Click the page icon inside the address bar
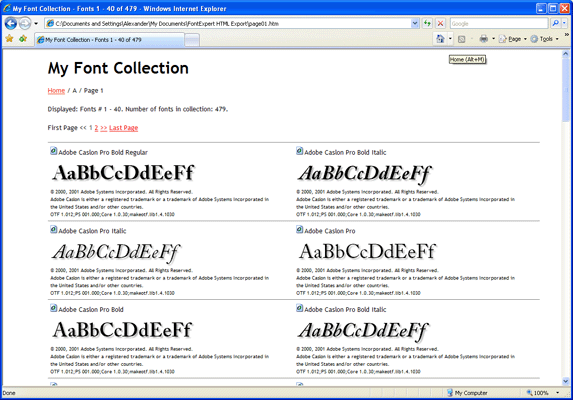The image size is (573, 400). coord(50,24)
